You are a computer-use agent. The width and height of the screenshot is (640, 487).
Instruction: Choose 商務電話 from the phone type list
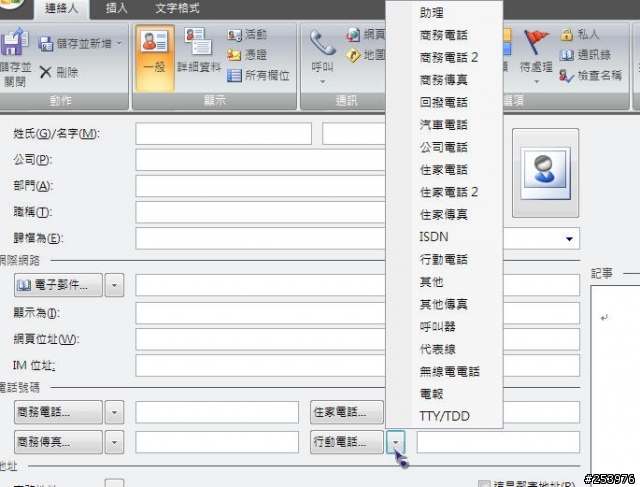pos(444,35)
